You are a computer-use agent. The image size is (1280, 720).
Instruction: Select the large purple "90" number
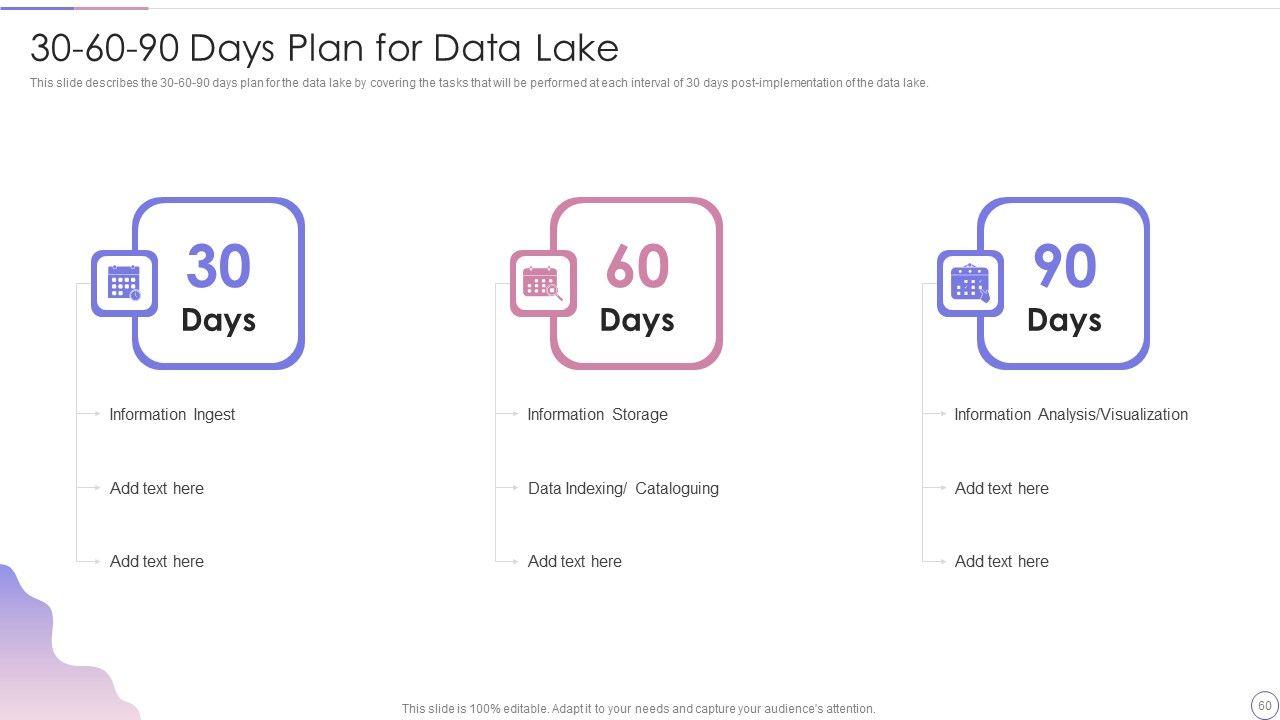[x=1064, y=267]
